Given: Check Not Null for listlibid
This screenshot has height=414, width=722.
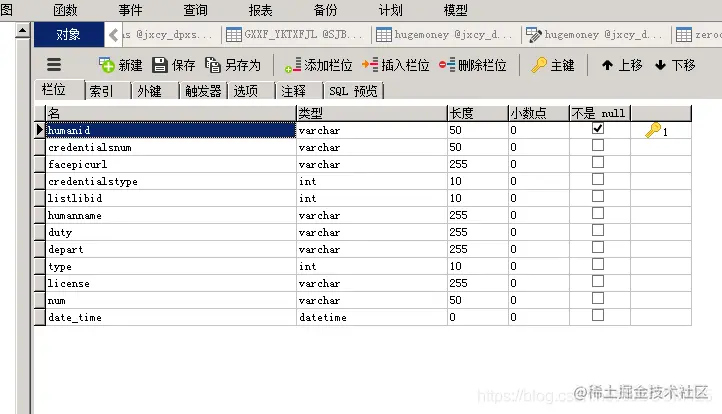Looking at the screenshot, I should tap(598, 197).
